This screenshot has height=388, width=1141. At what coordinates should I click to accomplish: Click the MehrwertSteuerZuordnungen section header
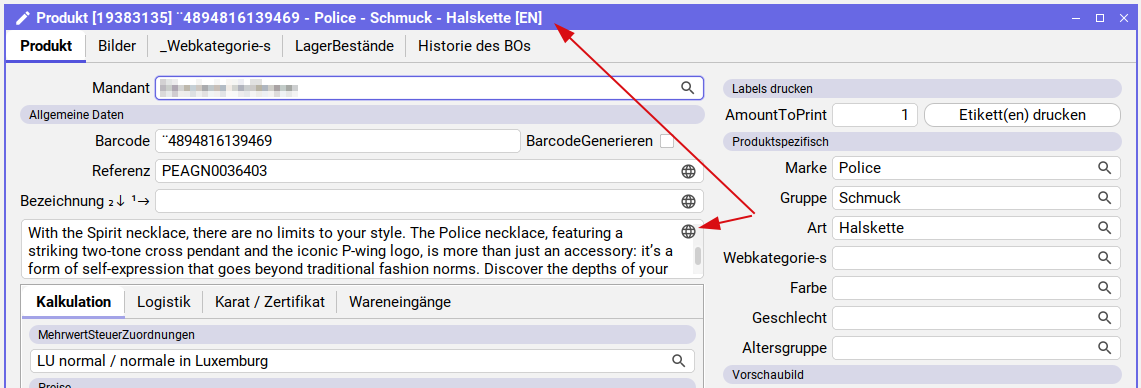[x=362, y=335]
